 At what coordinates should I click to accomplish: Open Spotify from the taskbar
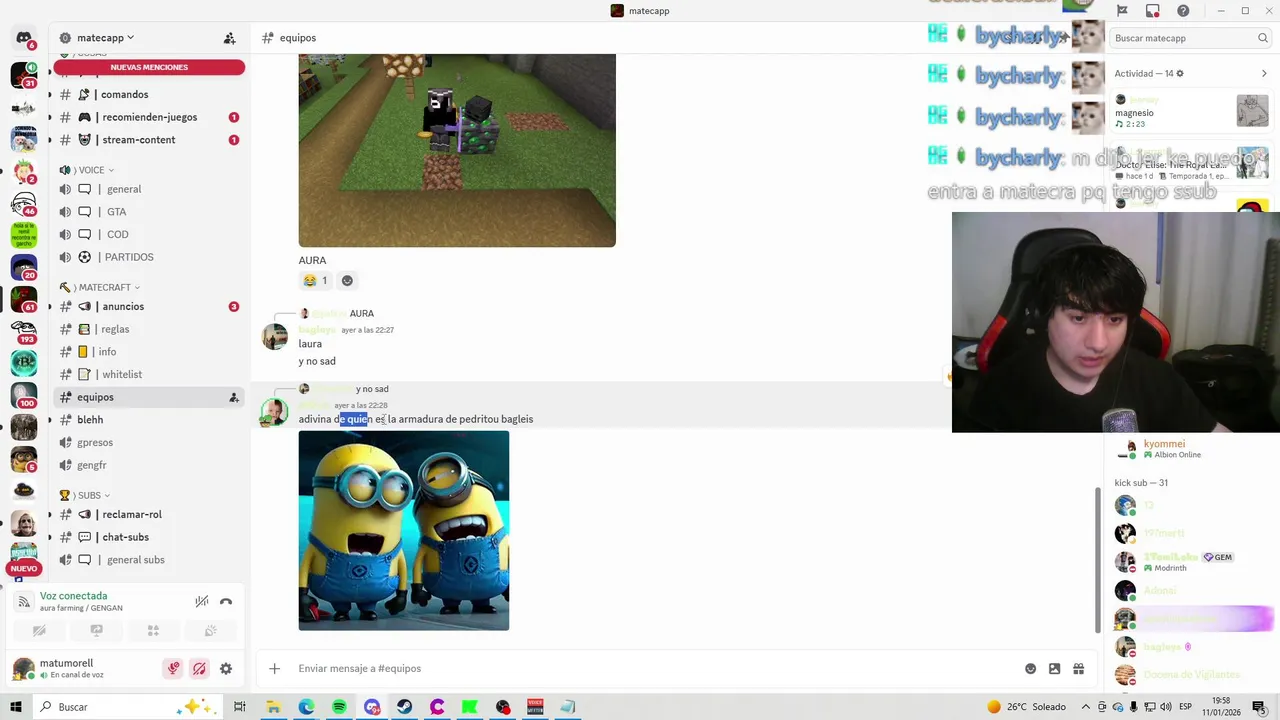pyautogui.click(x=339, y=707)
